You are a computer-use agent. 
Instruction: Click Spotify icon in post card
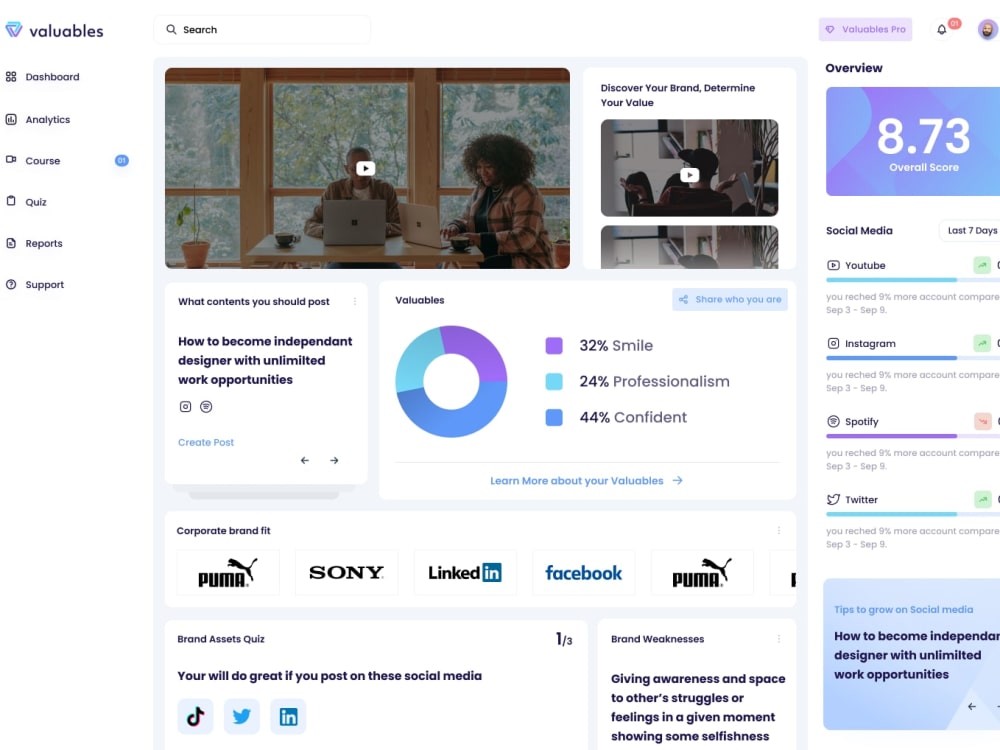[206, 406]
